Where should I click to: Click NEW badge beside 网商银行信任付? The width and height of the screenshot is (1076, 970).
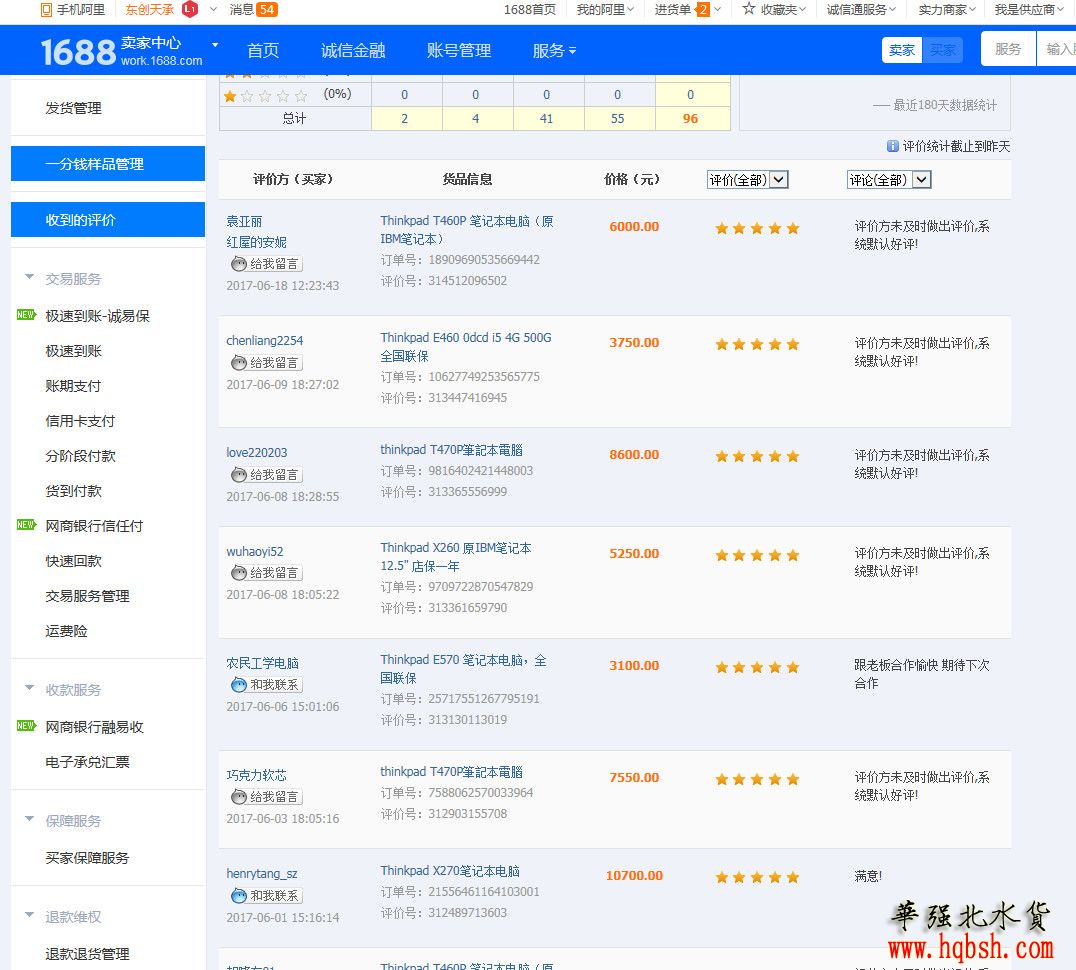click(26, 525)
